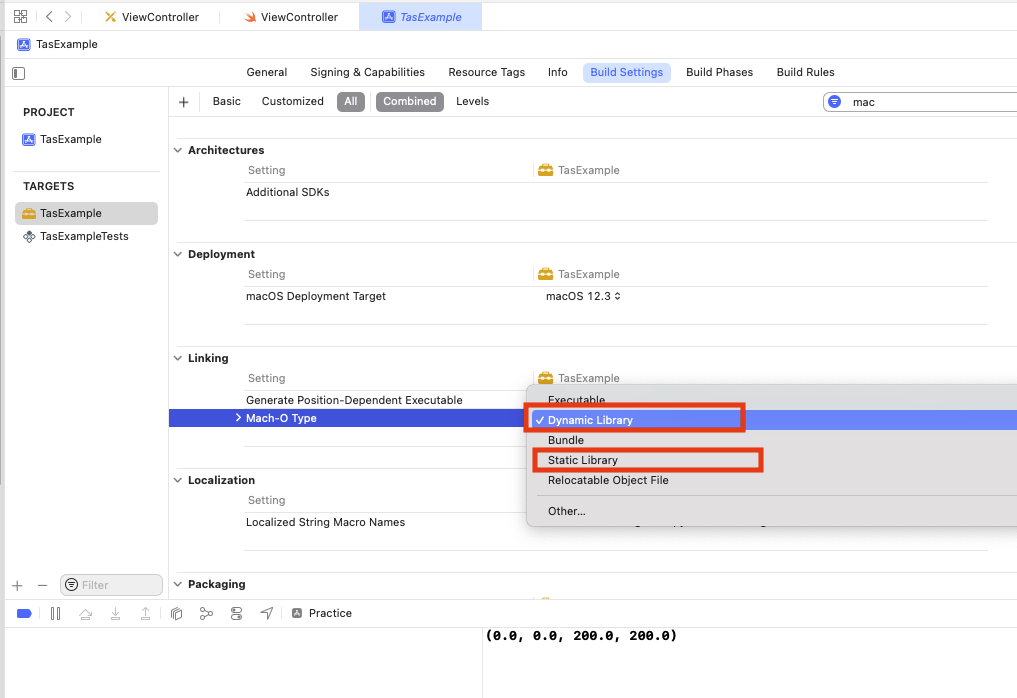Switch to Levels view
This screenshot has width=1017, height=698.
pos(472,101)
